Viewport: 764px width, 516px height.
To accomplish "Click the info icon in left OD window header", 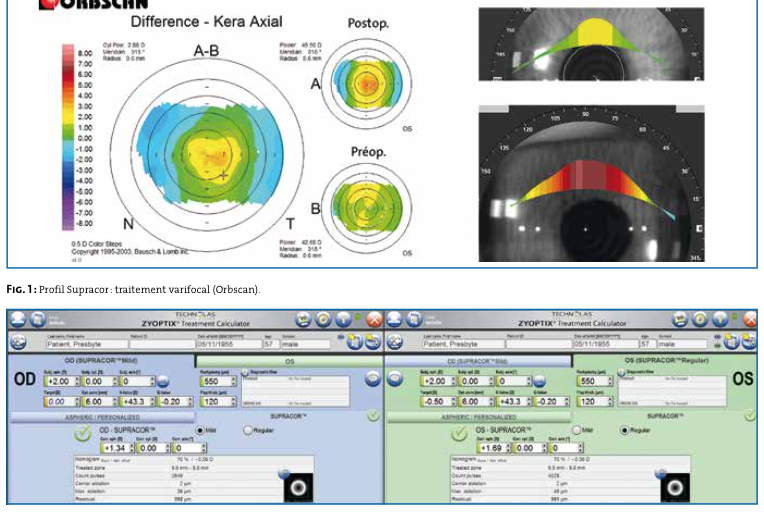I will 343,320.
